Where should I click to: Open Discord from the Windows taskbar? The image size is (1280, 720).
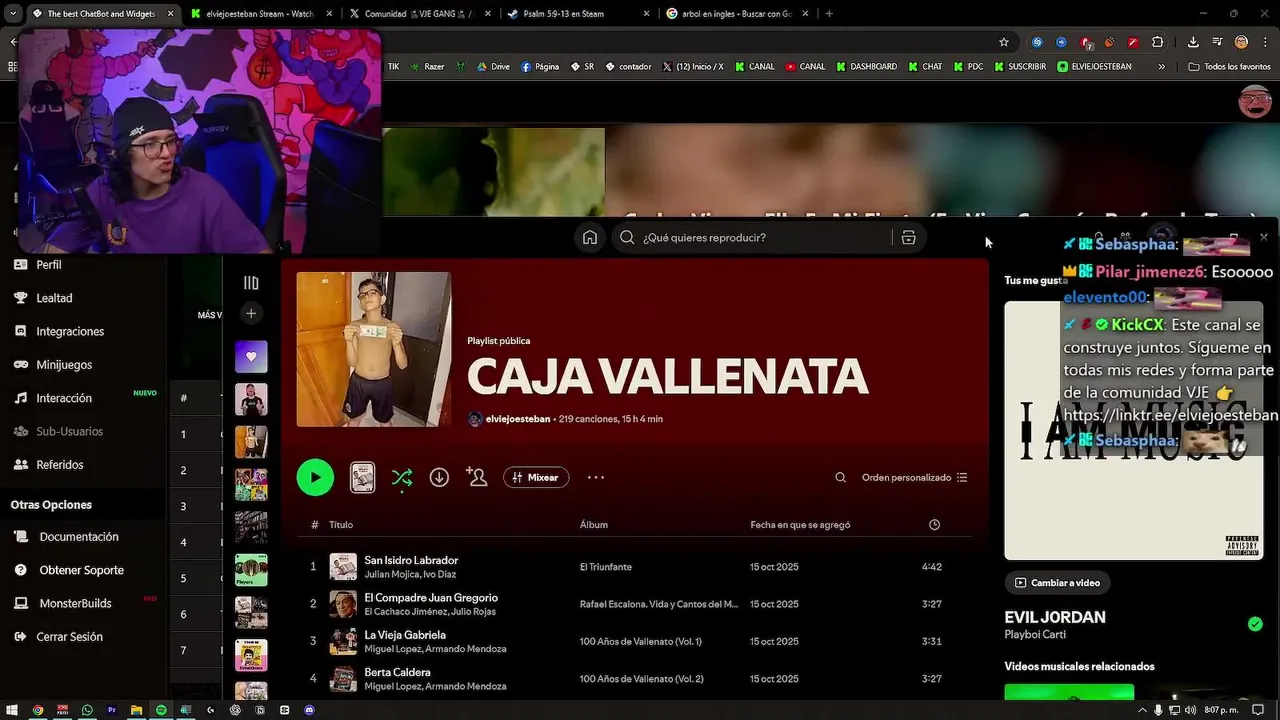(309, 710)
